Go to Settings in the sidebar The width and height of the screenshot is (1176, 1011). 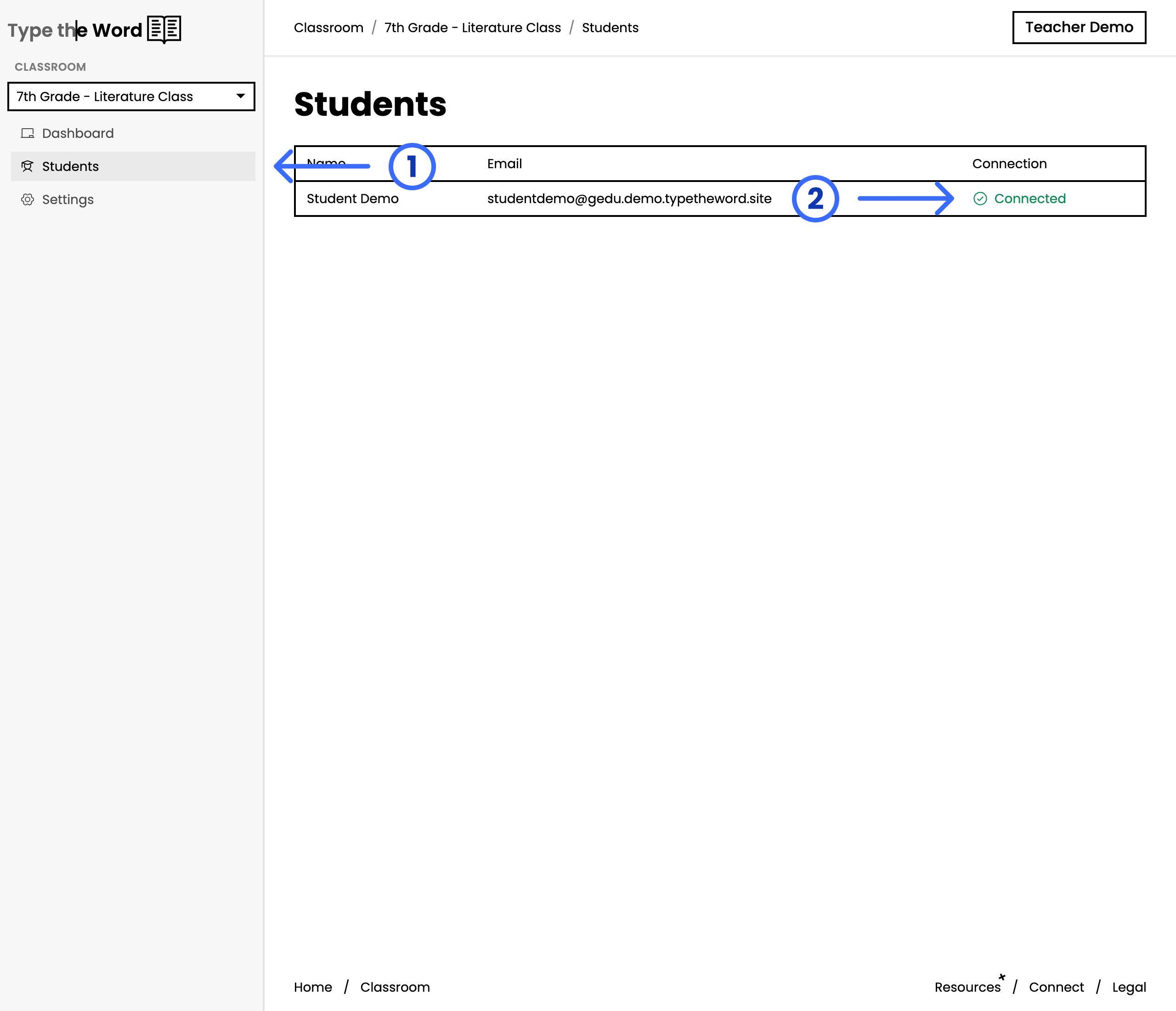(x=133, y=199)
